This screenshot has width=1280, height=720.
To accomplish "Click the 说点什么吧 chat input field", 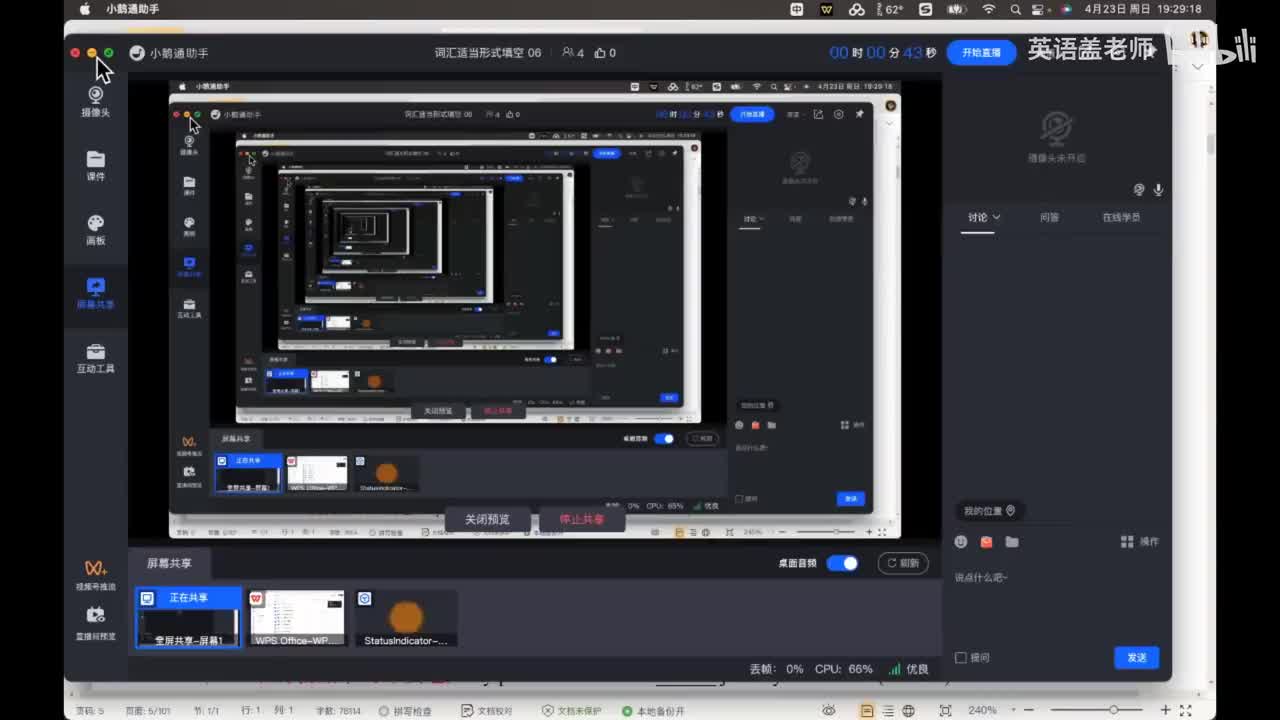I will tap(1056, 605).
